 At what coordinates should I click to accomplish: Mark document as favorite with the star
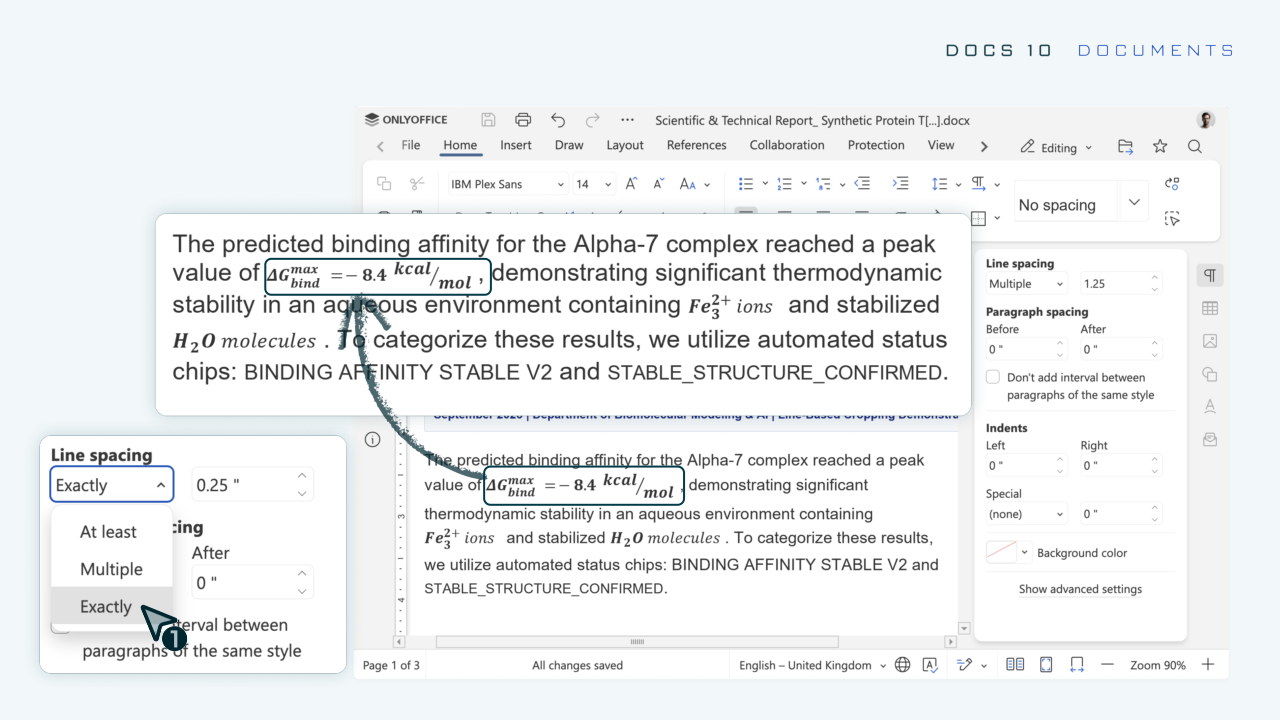coord(1160,147)
